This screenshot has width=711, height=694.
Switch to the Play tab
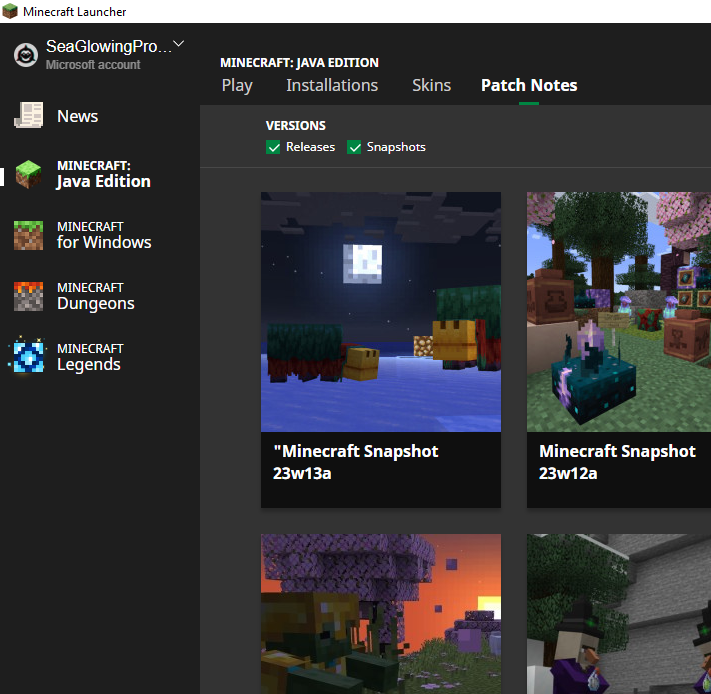(x=237, y=85)
